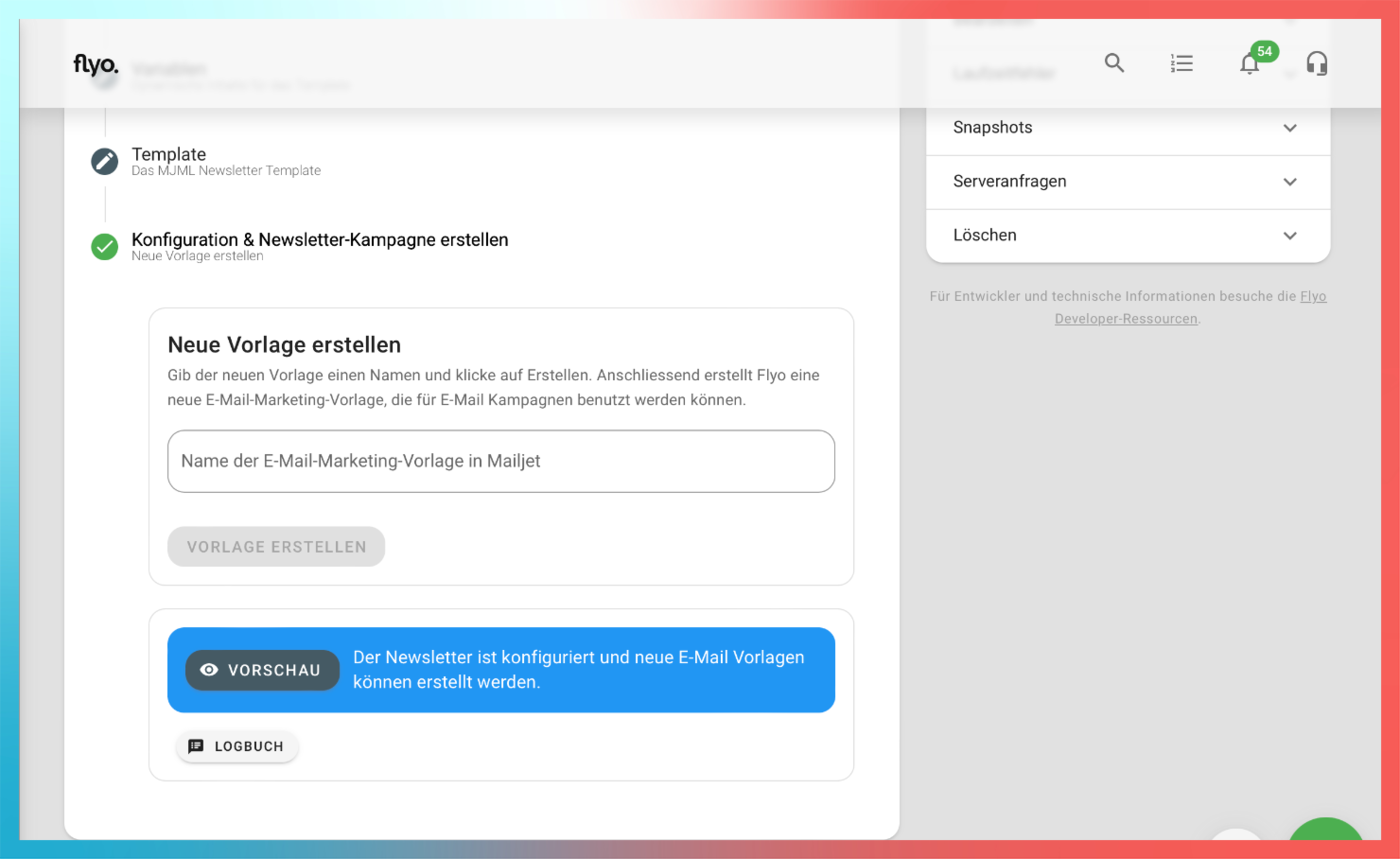Click chevron next to Snapshots
The width and height of the screenshot is (1400, 859).
click(x=1290, y=128)
